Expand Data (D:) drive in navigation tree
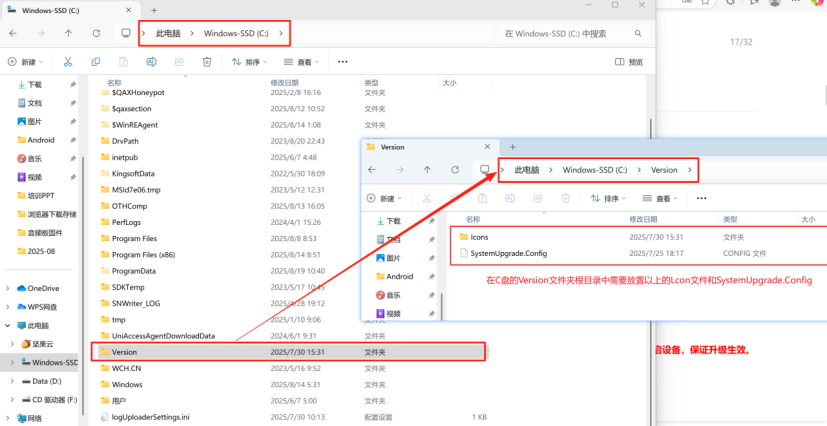 pyautogui.click(x=9, y=381)
